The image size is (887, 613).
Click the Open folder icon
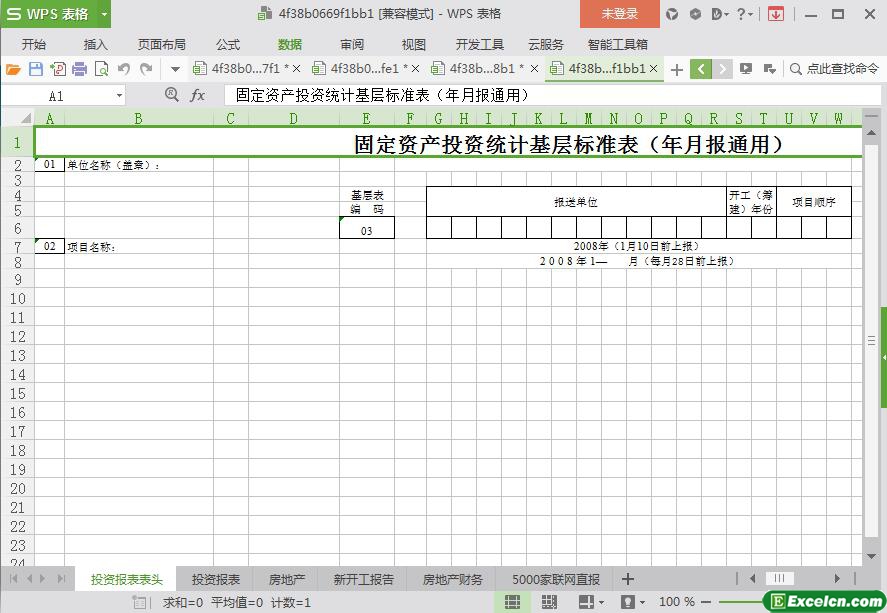(x=13, y=69)
